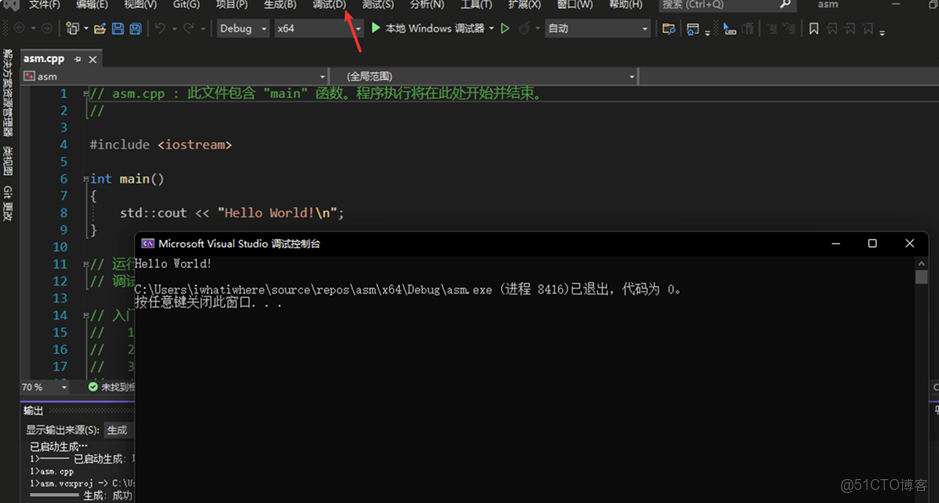Click the #include <iostream> line
The width and height of the screenshot is (939, 503).
pyautogui.click(x=160, y=144)
